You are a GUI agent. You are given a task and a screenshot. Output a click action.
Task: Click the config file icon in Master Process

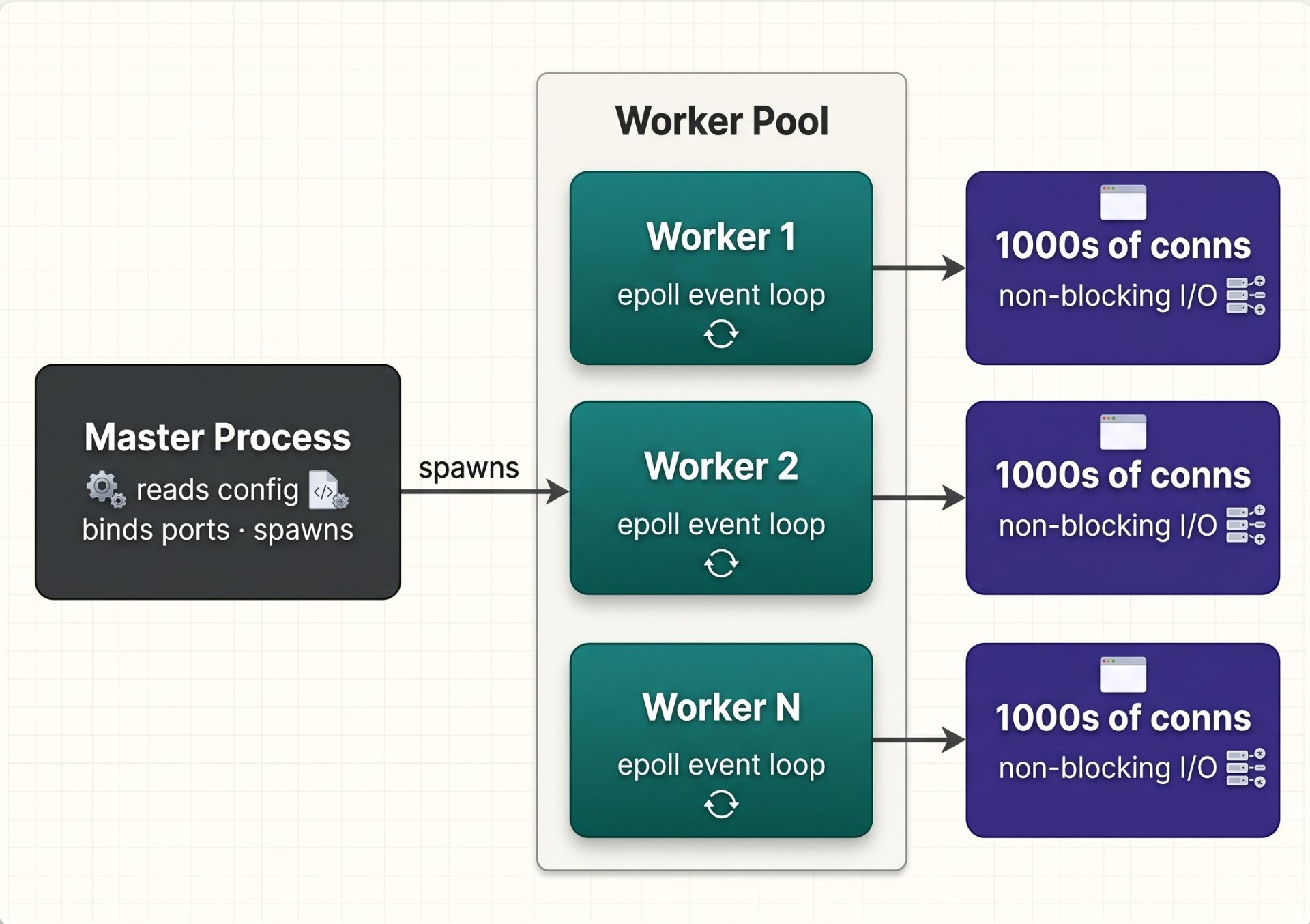pyautogui.click(x=328, y=490)
